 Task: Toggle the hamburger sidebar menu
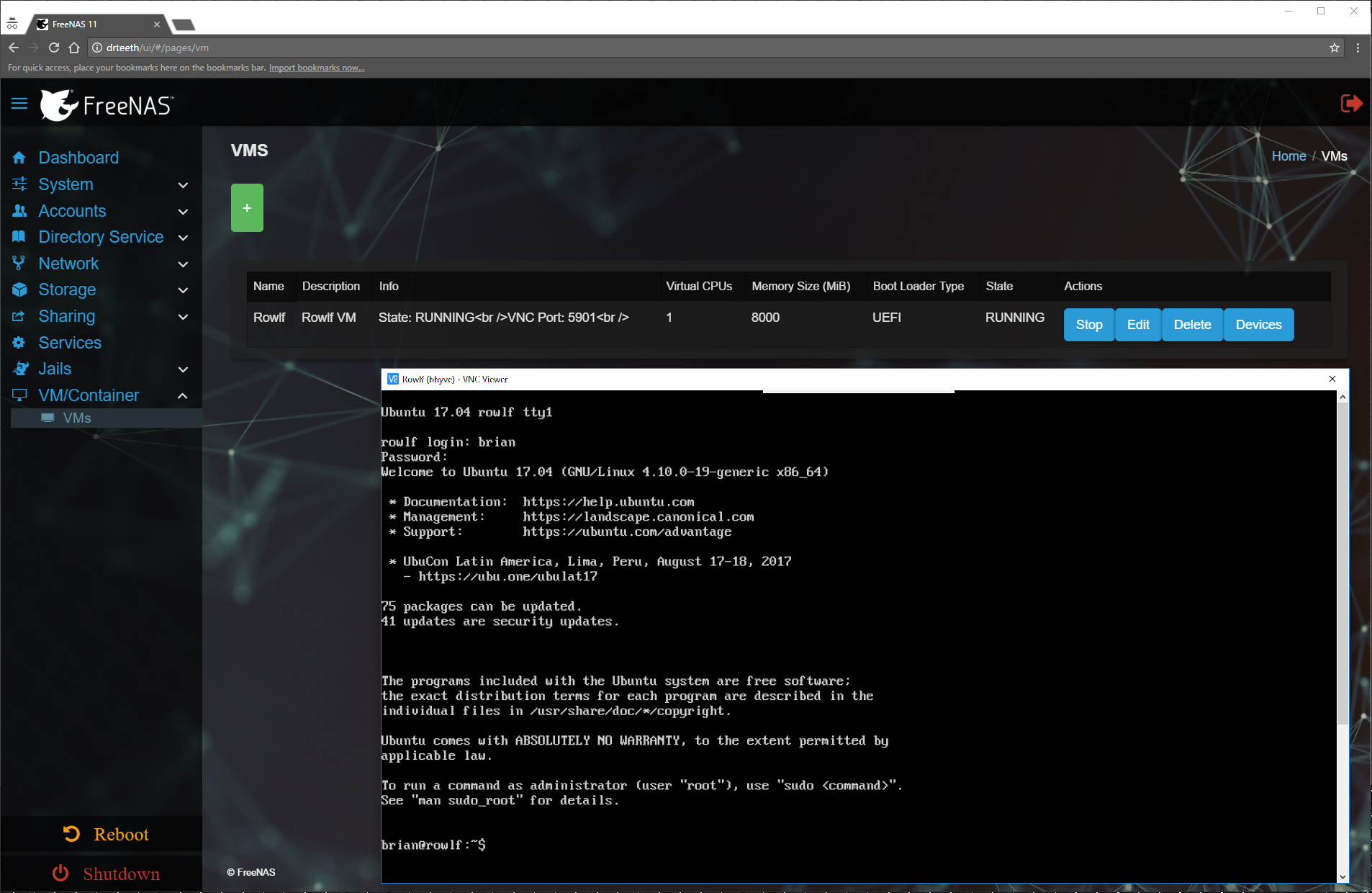(x=19, y=104)
